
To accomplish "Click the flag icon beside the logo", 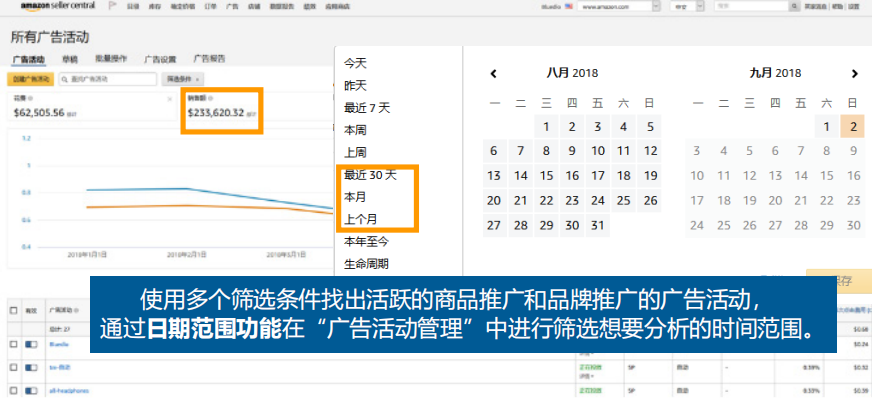I will (x=112, y=6).
